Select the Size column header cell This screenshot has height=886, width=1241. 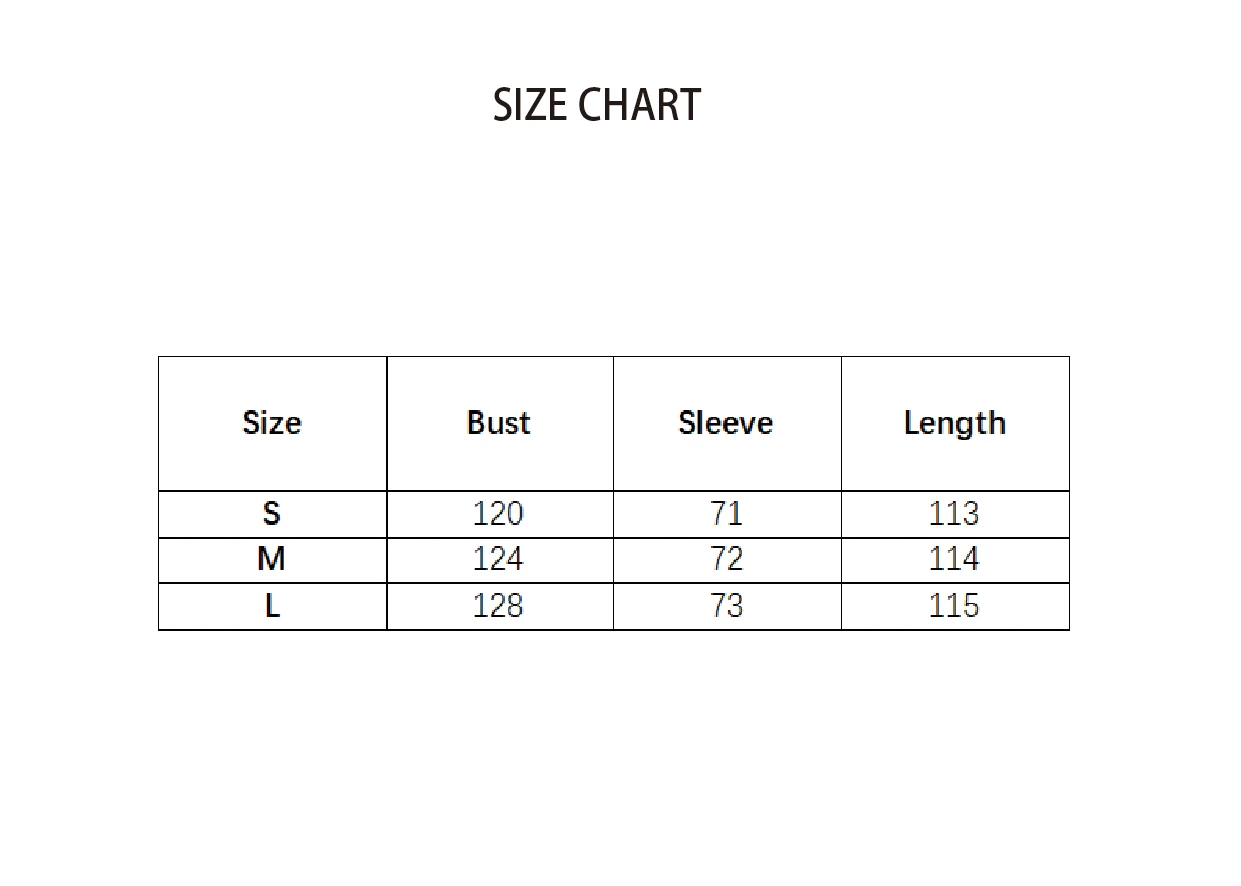272,423
